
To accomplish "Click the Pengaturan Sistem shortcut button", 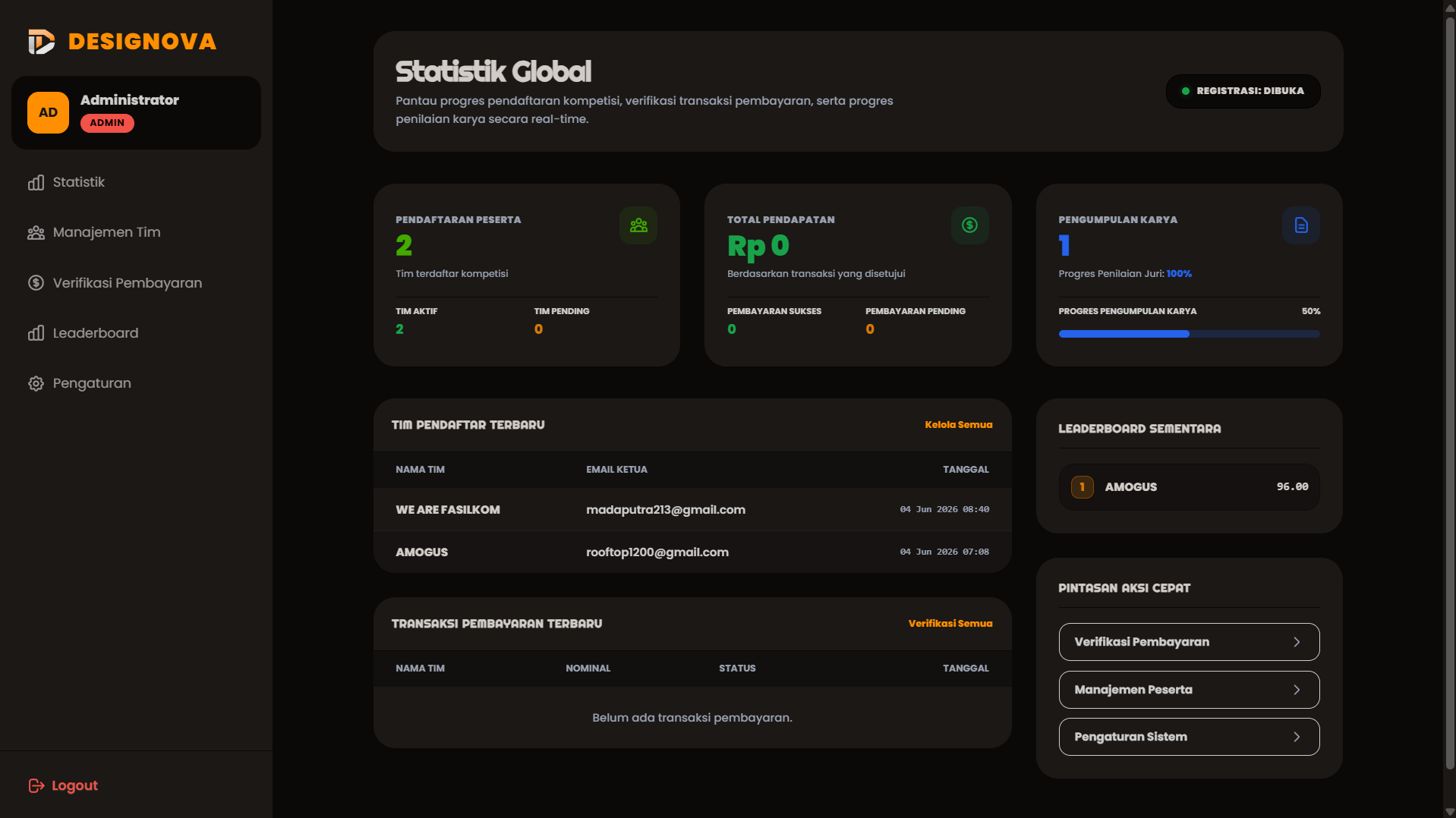I will click(x=1189, y=737).
